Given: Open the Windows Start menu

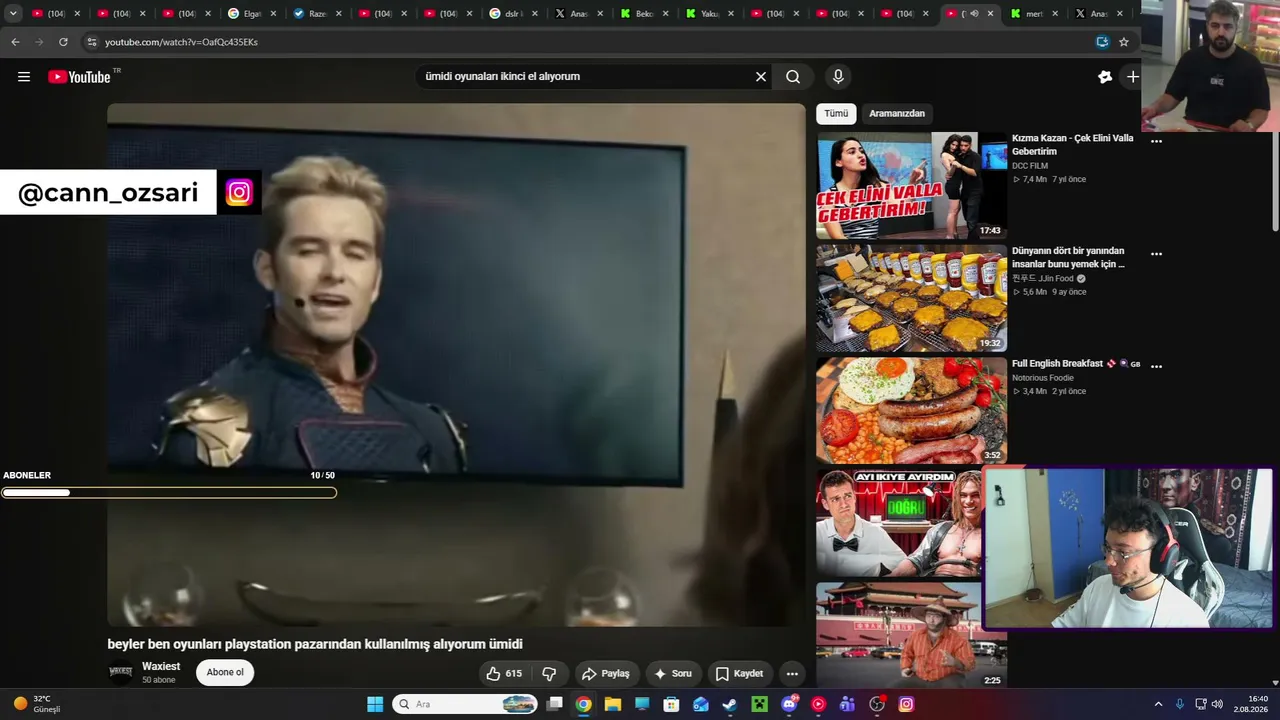Looking at the screenshot, I should click(375, 704).
